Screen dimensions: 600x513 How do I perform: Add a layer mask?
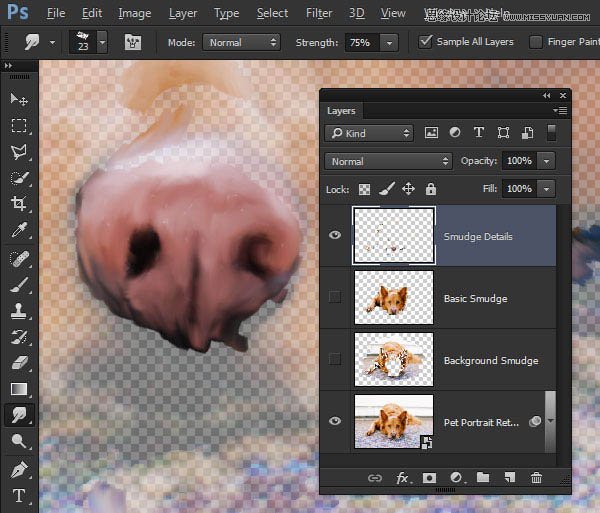pos(429,478)
